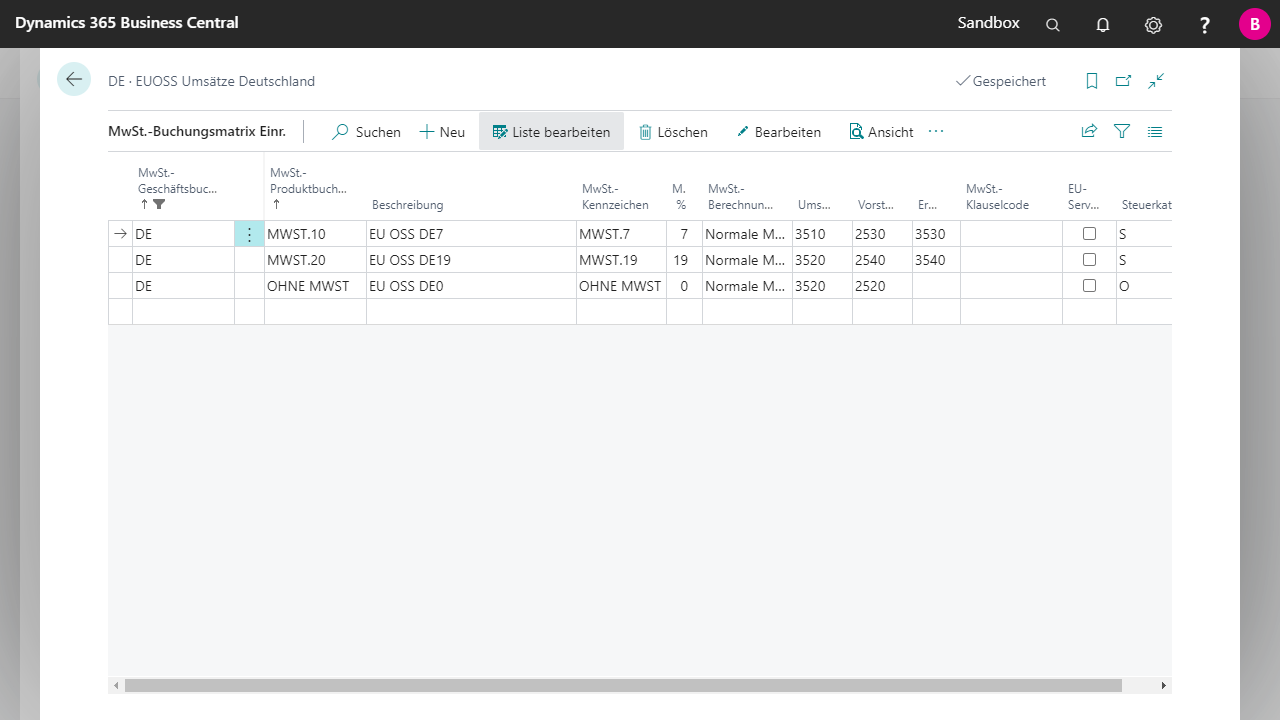Screen dimensions: 1280x720
Task: Toggle the filter pane icon
Action: (1122, 131)
